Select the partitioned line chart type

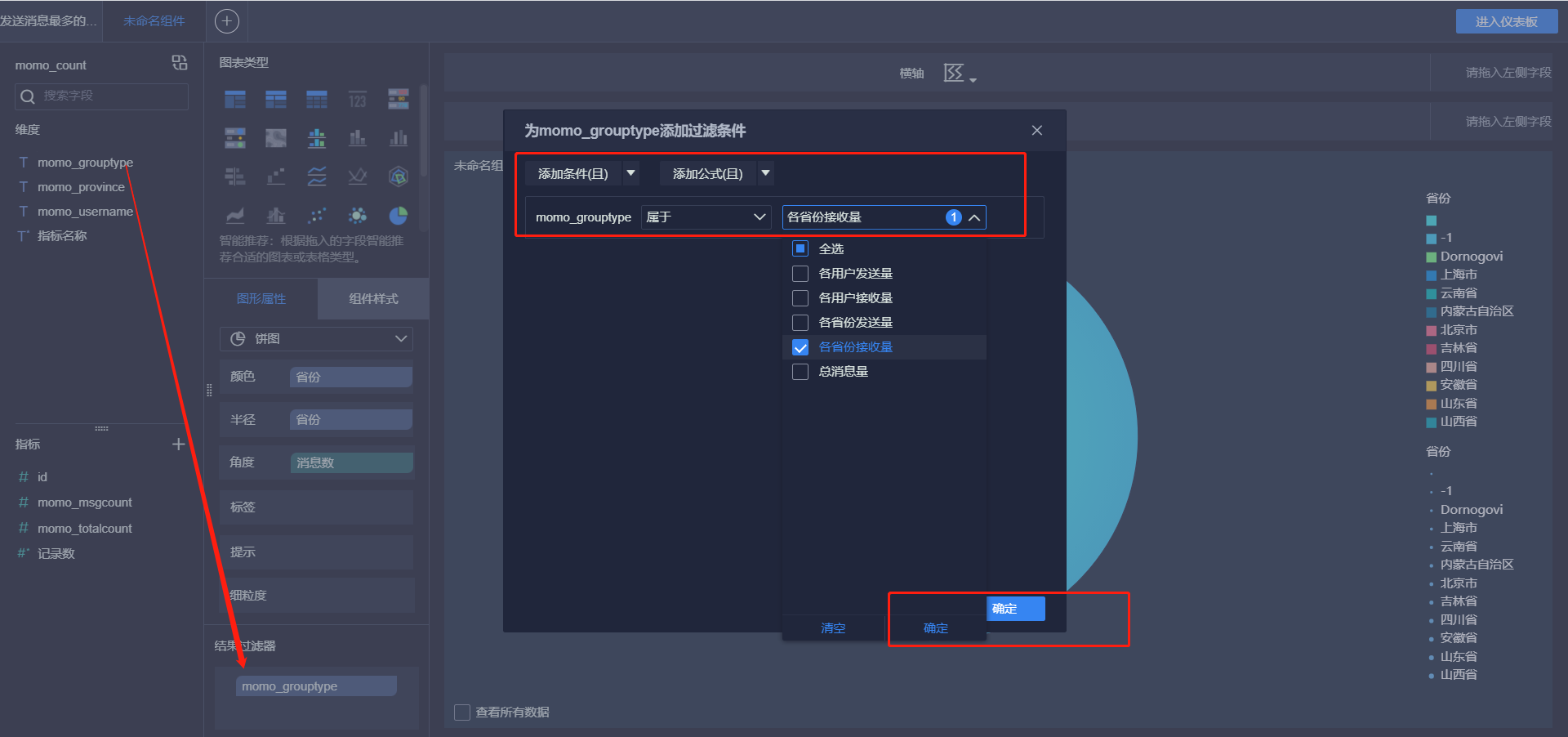point(317,176)
